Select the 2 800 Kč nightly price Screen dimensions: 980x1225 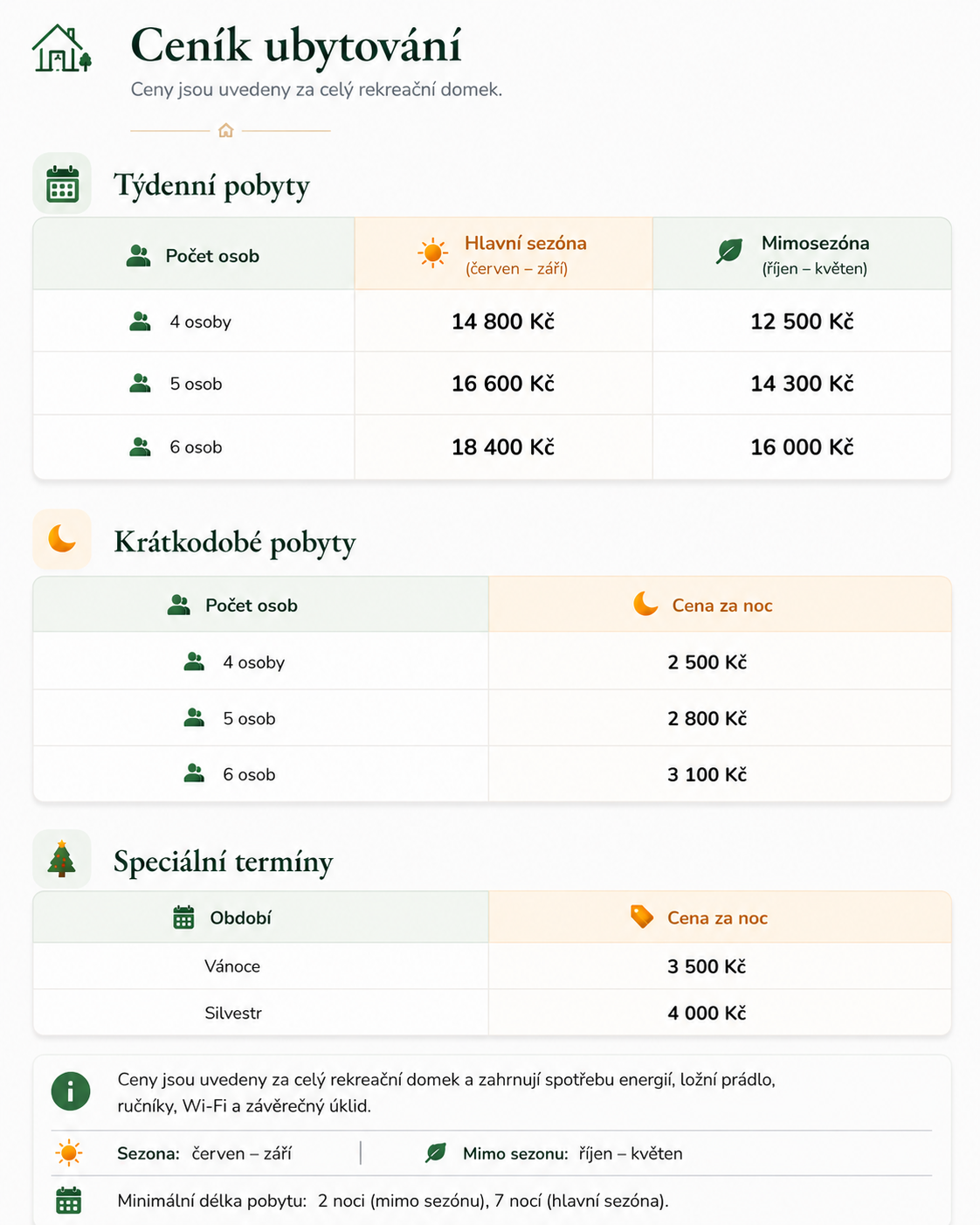tap(707, 718)
